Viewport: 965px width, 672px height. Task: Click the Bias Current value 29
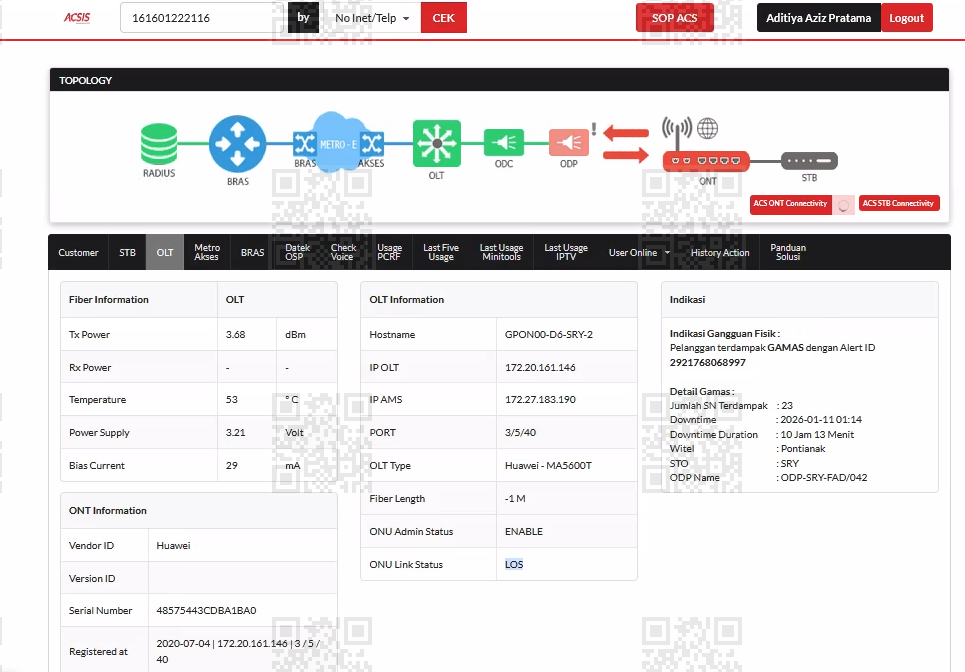point(231,466)
